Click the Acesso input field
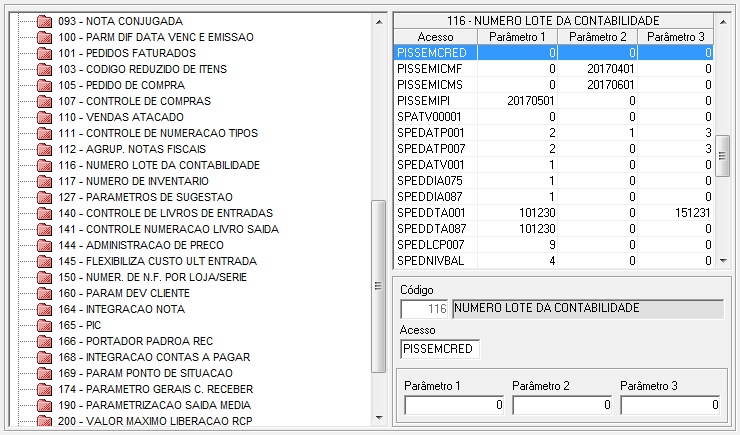This screenshot has width=740, height=435. point(440,349)
